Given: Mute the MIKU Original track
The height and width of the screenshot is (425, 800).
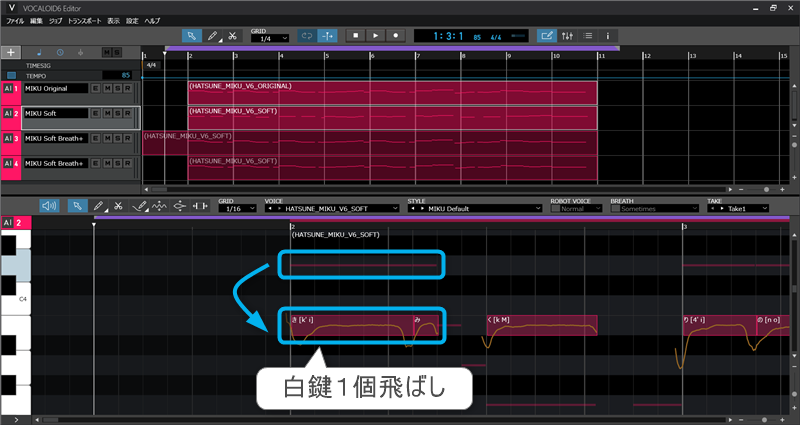Looking at the screenshot, I should [x=107, y=88].
